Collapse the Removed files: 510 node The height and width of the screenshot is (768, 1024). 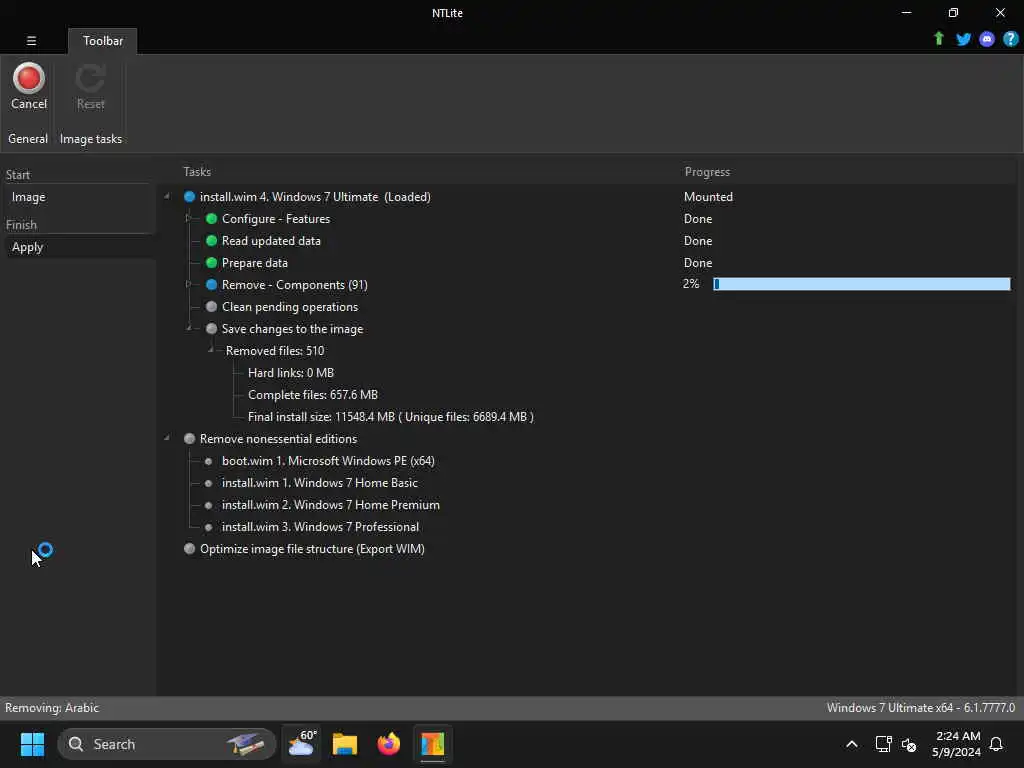(x=210, y=350)
